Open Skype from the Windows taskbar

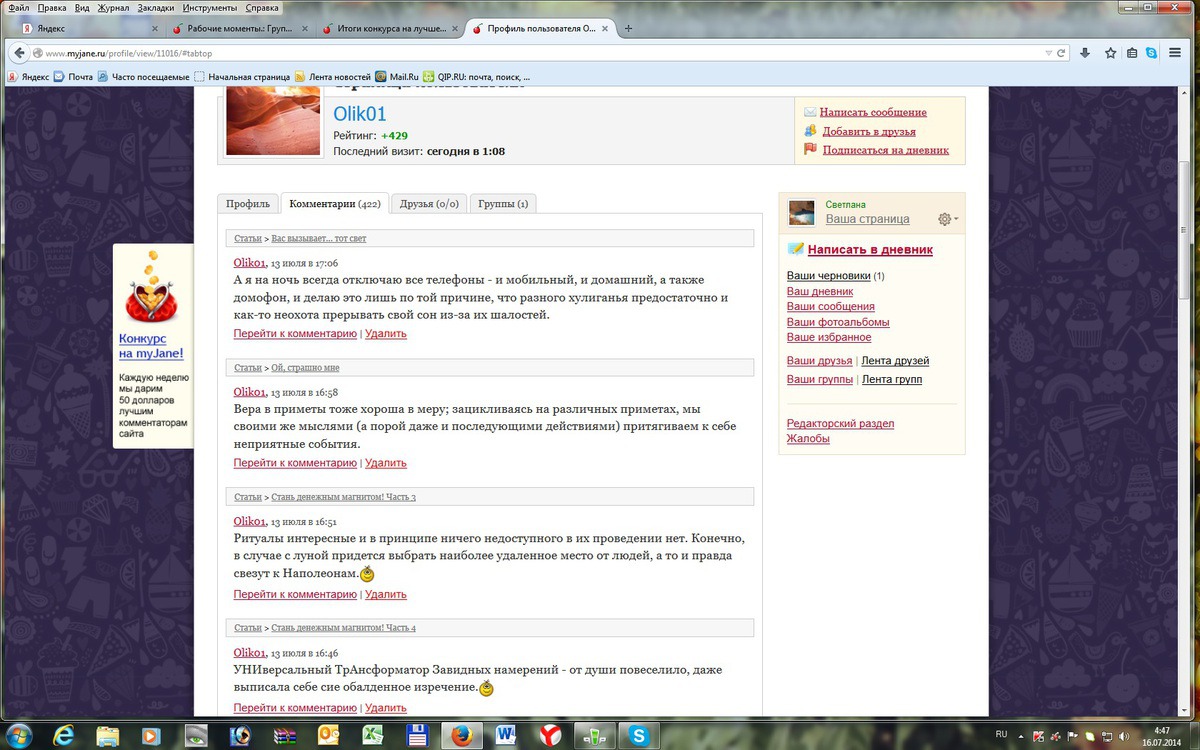636,736
